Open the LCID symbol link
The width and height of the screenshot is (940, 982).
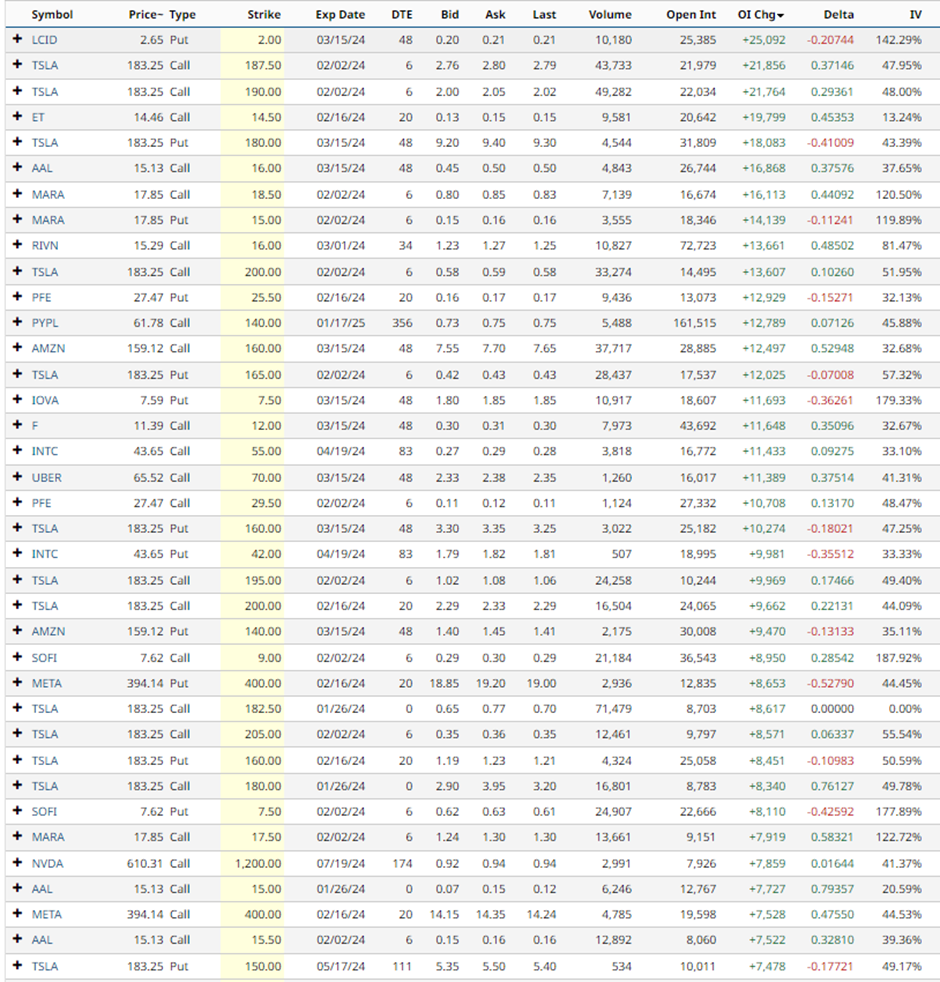[44, 39]
